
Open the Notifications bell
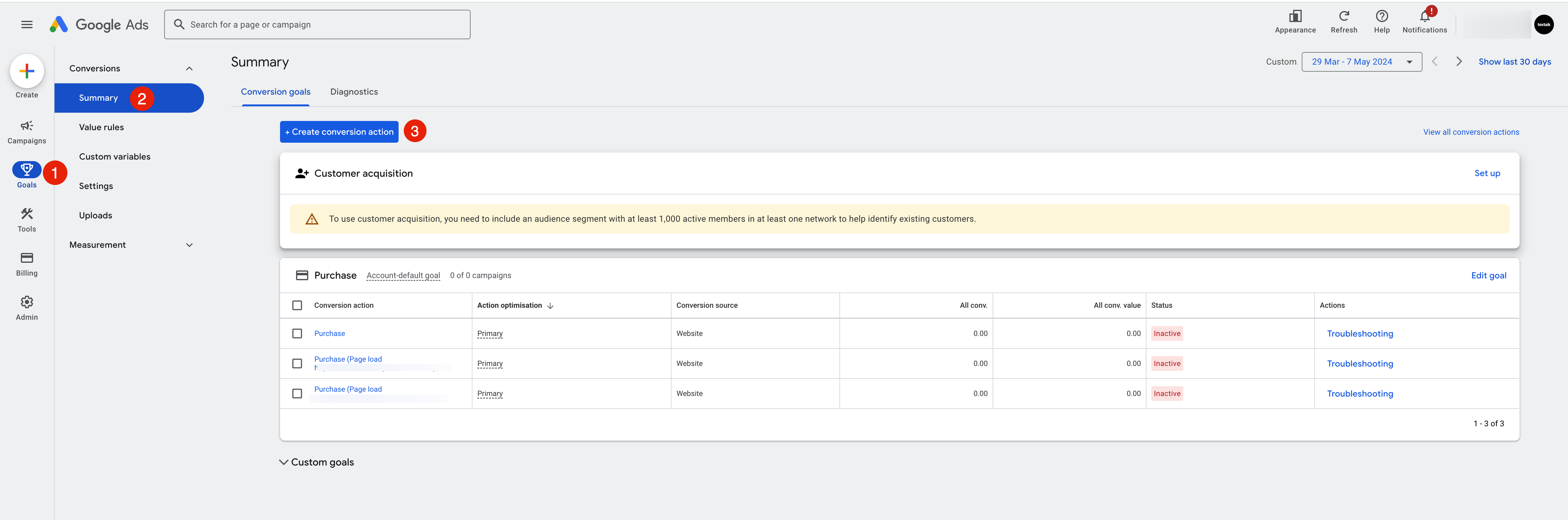point(1424,17)
